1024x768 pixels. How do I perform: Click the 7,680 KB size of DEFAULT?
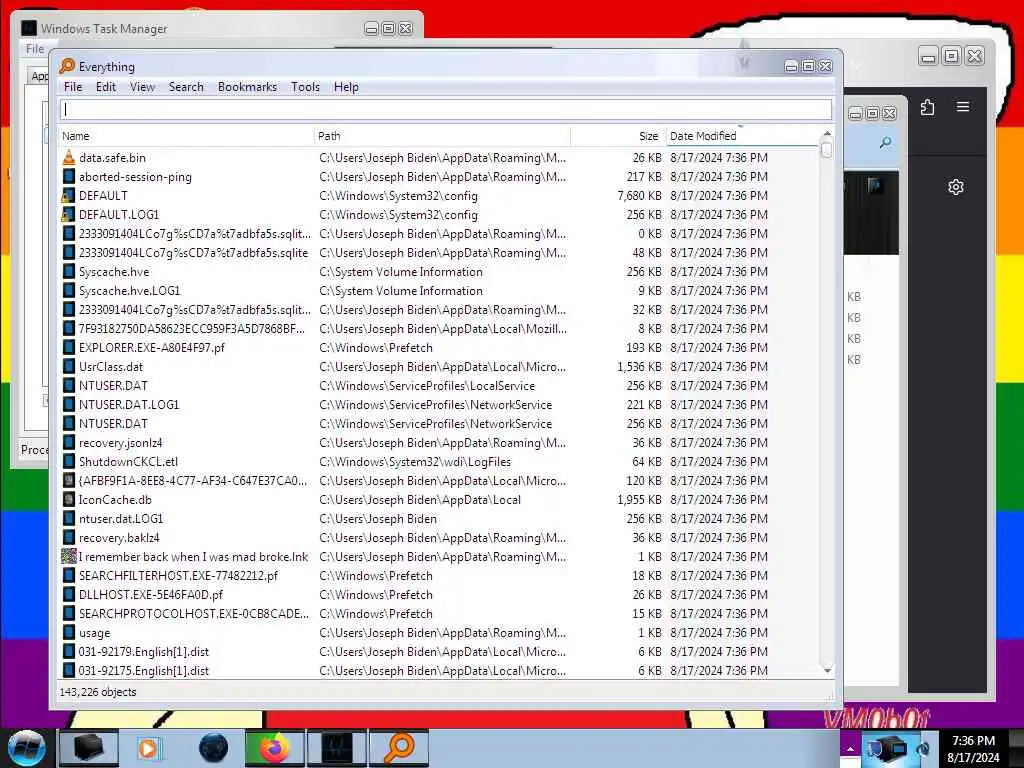click(639, 195)
